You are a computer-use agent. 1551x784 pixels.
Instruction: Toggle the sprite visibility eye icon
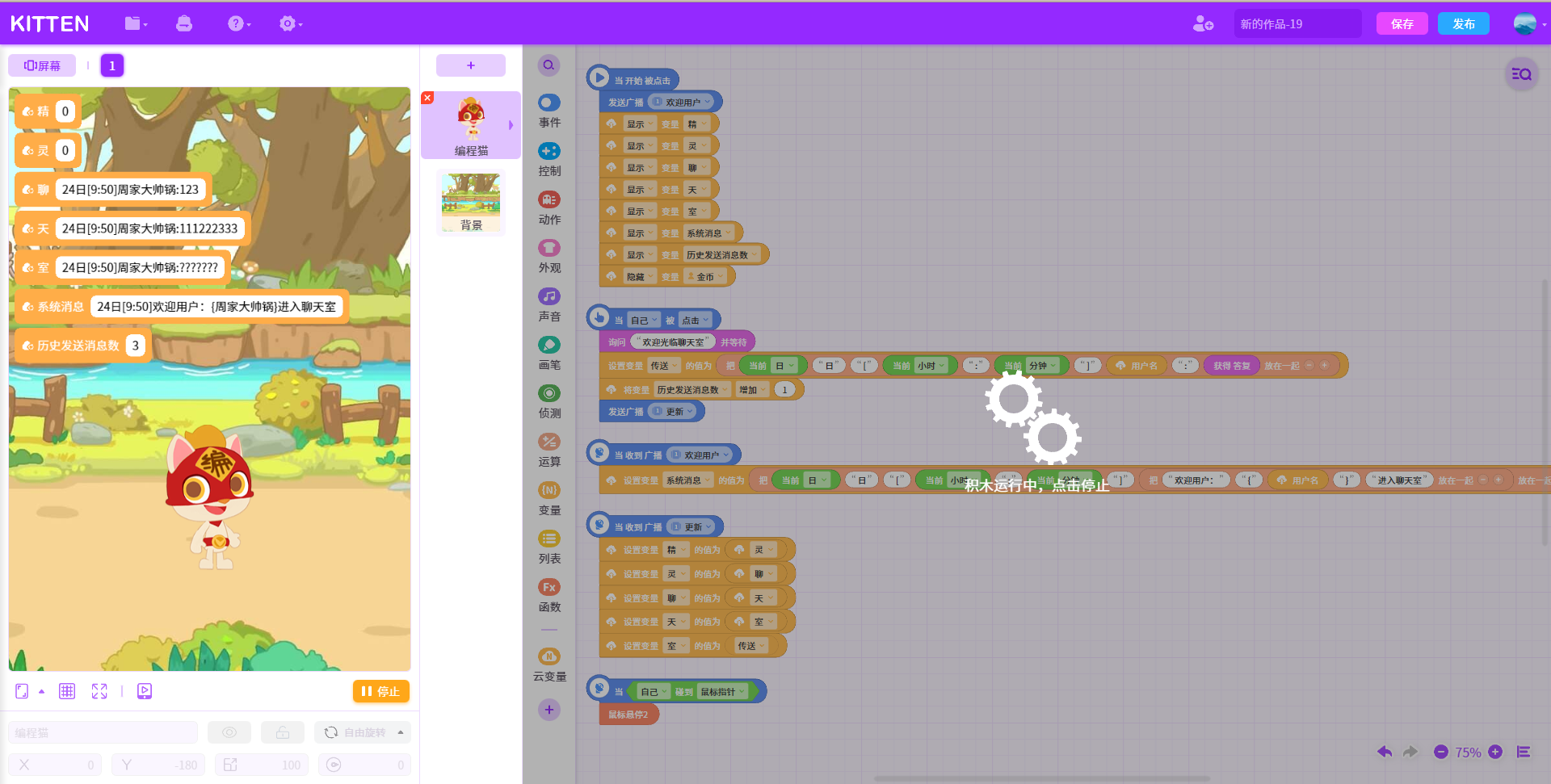tap(229, 732)
